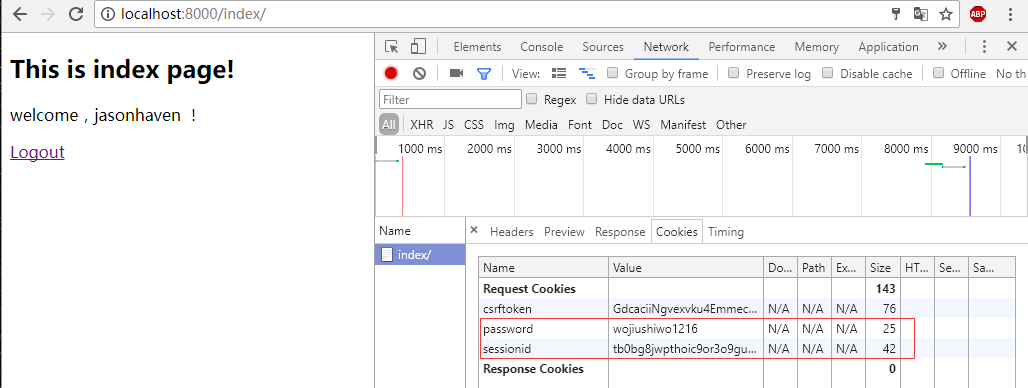Open the Chrome browser main menu
Viewport: 1028px width, 388px height.
(1010, 14)
